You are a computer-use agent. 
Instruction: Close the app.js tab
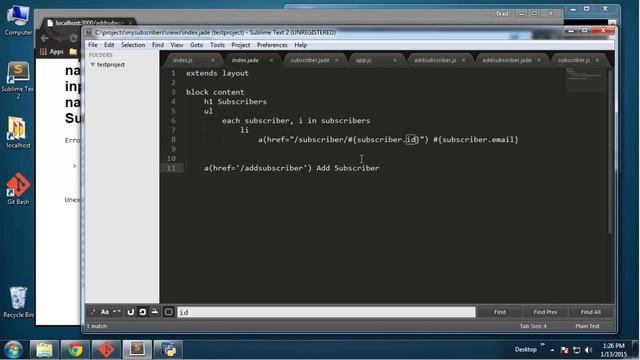[x=395, y=60]
